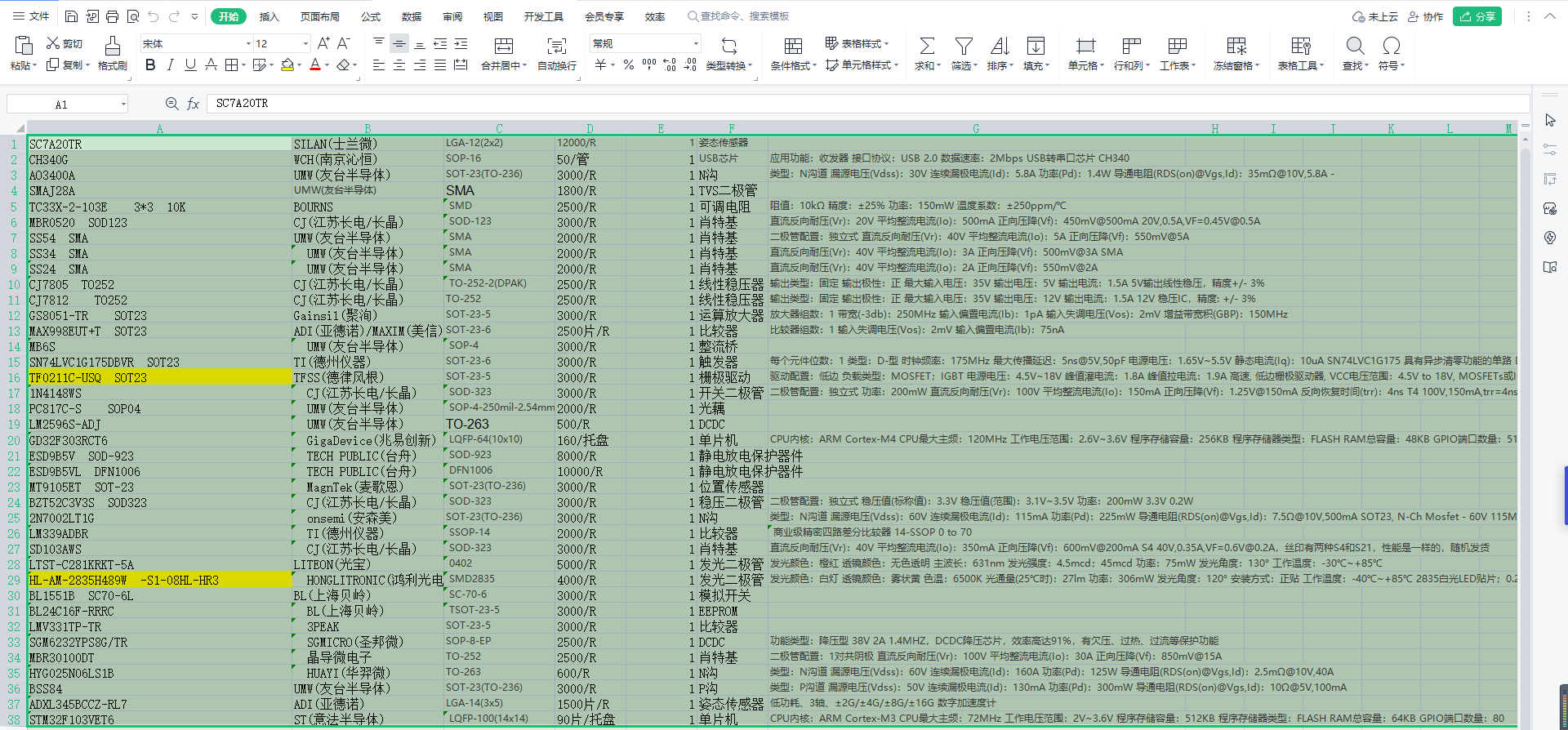The height and width of the screenshot is (730, 1568).
Task: Increase font size with A+ icon
Action: coord(323,43)
